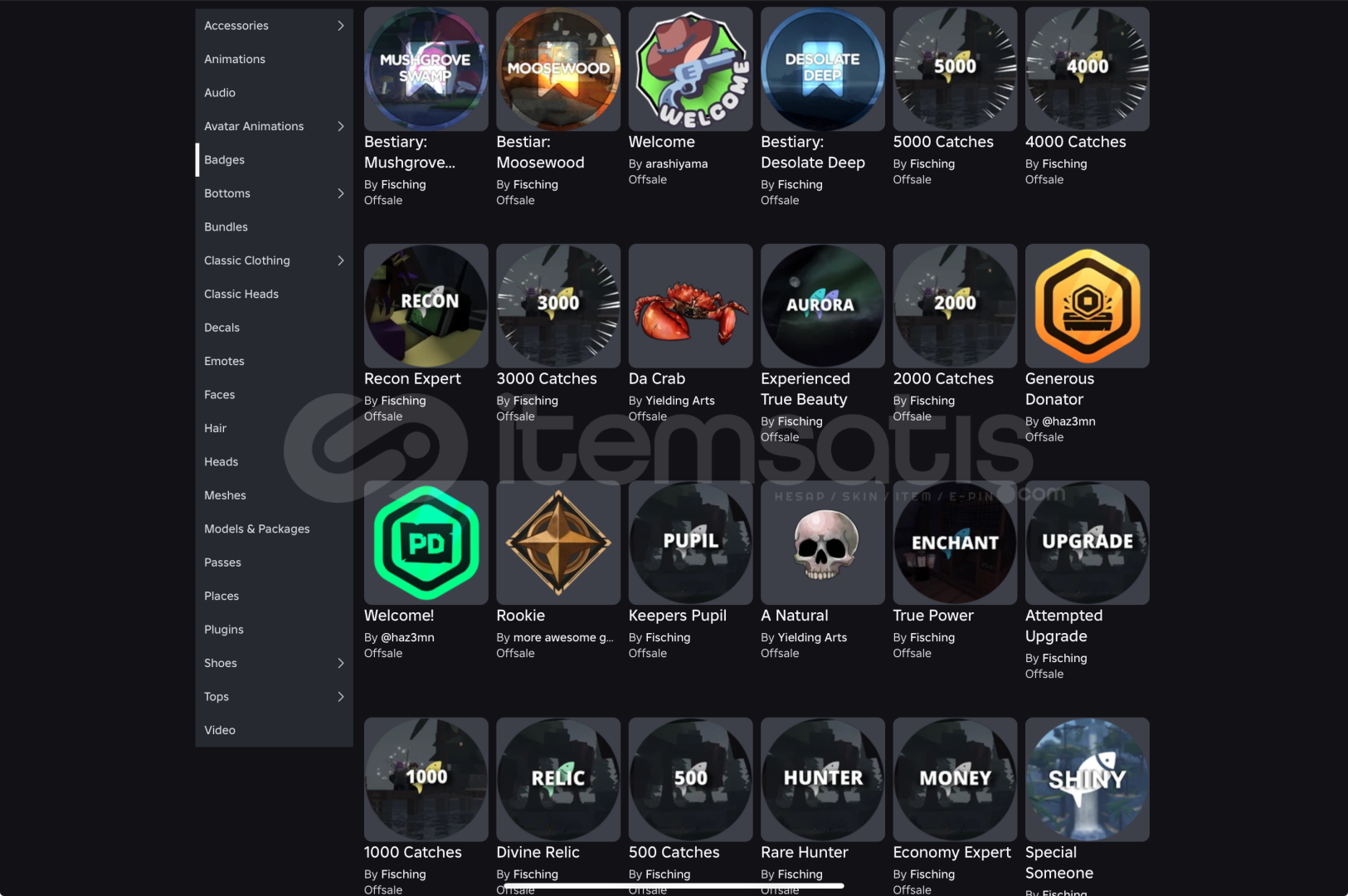The image size is (1348, 896).
Task: Open the Economy Expert badge title
Action: tap(952, 853)
